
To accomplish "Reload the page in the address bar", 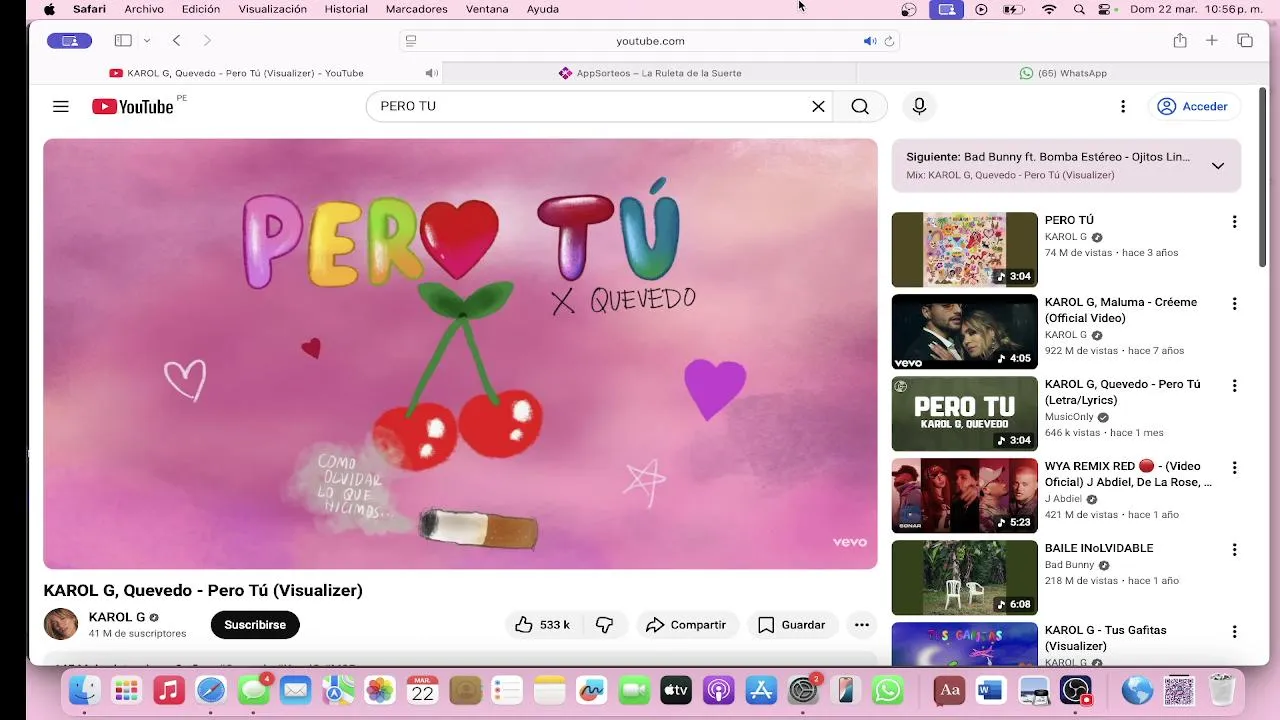I will click(889, 41).
